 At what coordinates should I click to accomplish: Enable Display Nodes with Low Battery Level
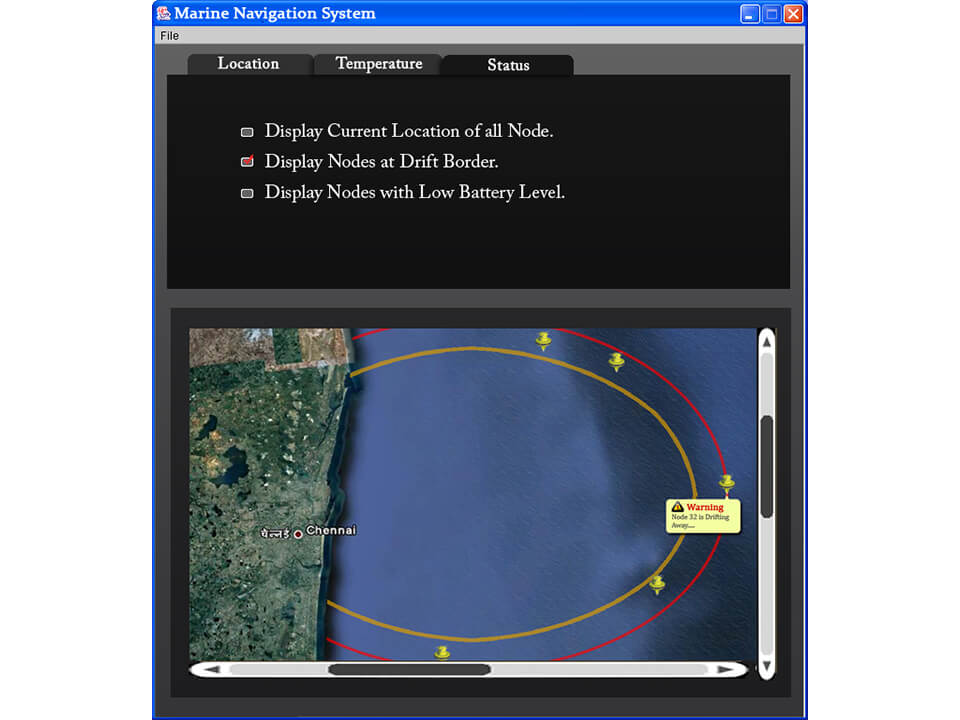247,193
